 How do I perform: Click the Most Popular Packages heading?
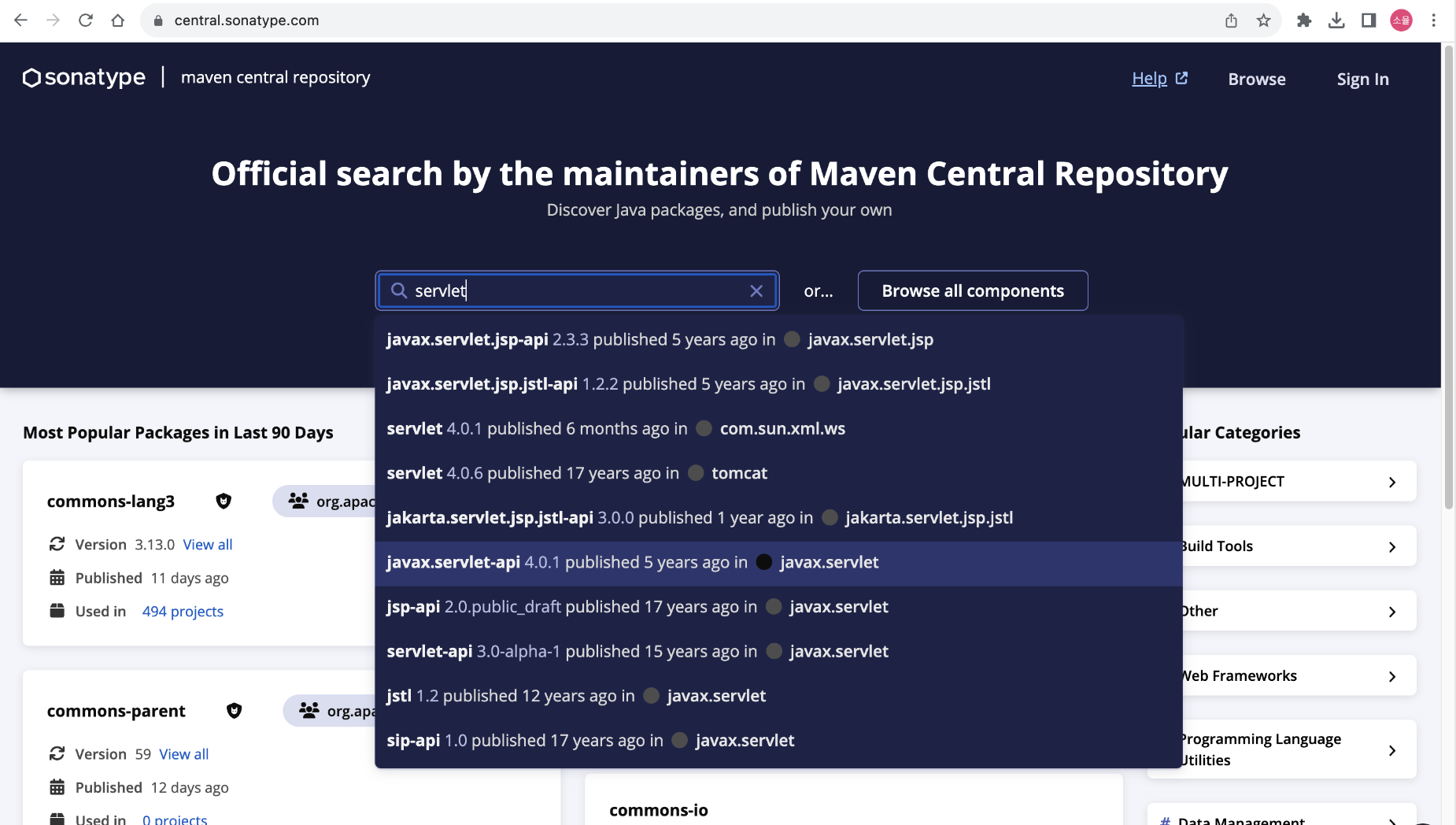point(179,432)
